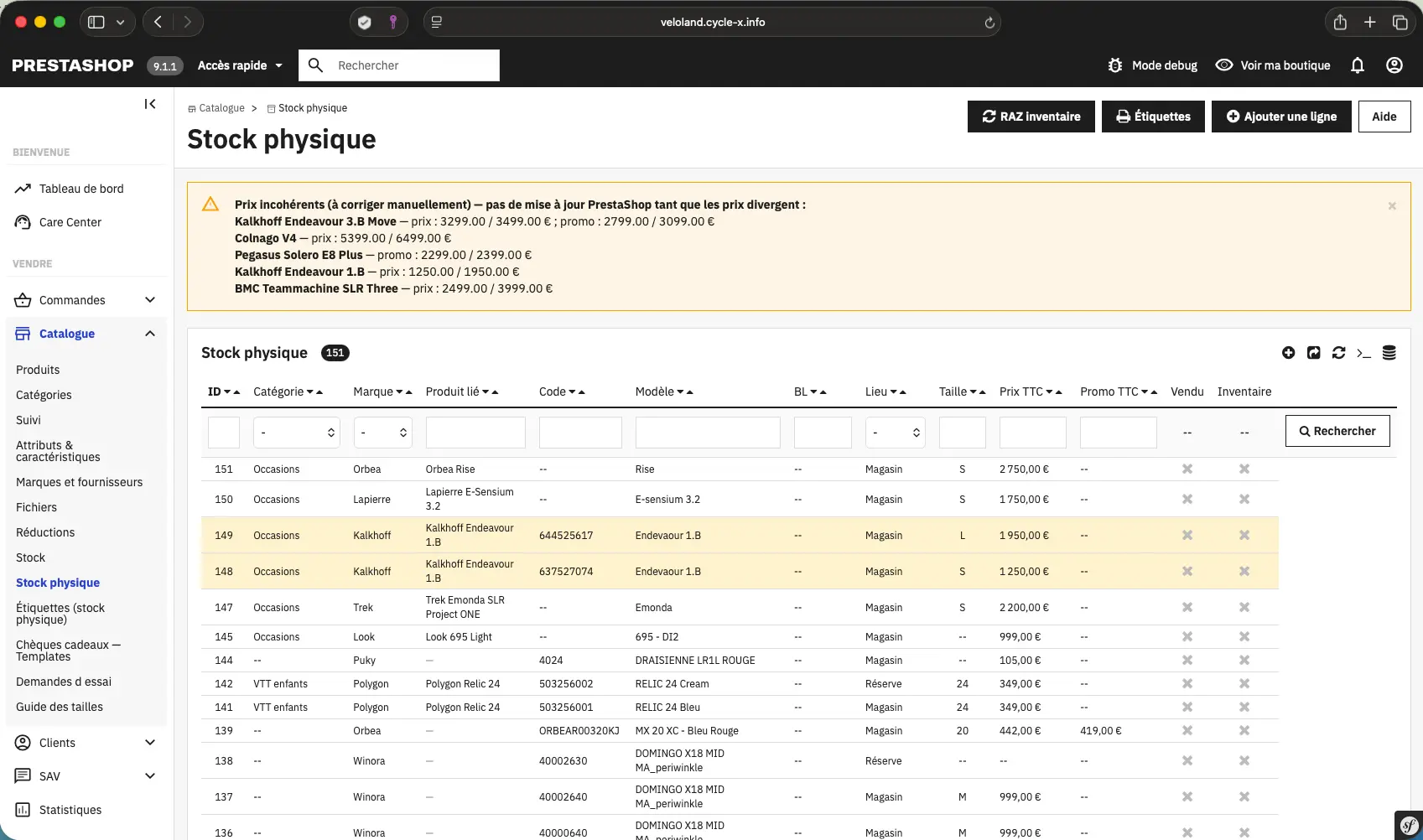The image size is (1423, 840).
Task: Click the Catalogue breadcrumb link
Action: (221, 108)
